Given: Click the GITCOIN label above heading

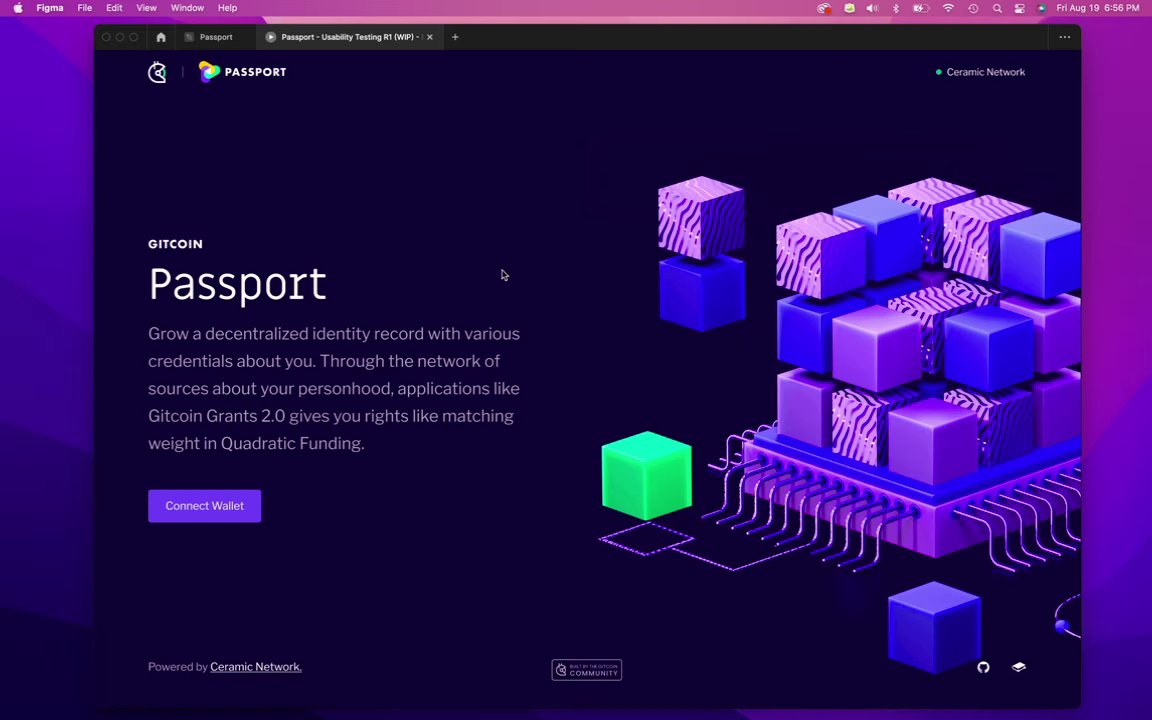Looking at the screenshot, I should pyautogui.click(x=176, y=244).
